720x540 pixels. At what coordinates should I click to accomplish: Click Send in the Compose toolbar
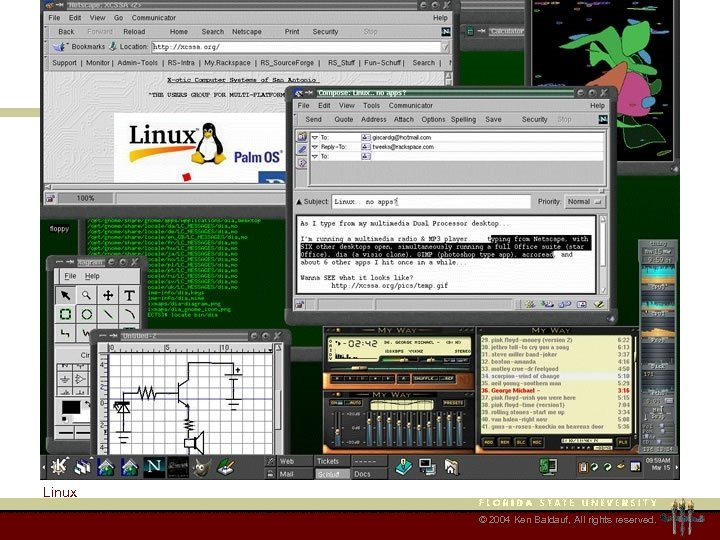(313, 119)
